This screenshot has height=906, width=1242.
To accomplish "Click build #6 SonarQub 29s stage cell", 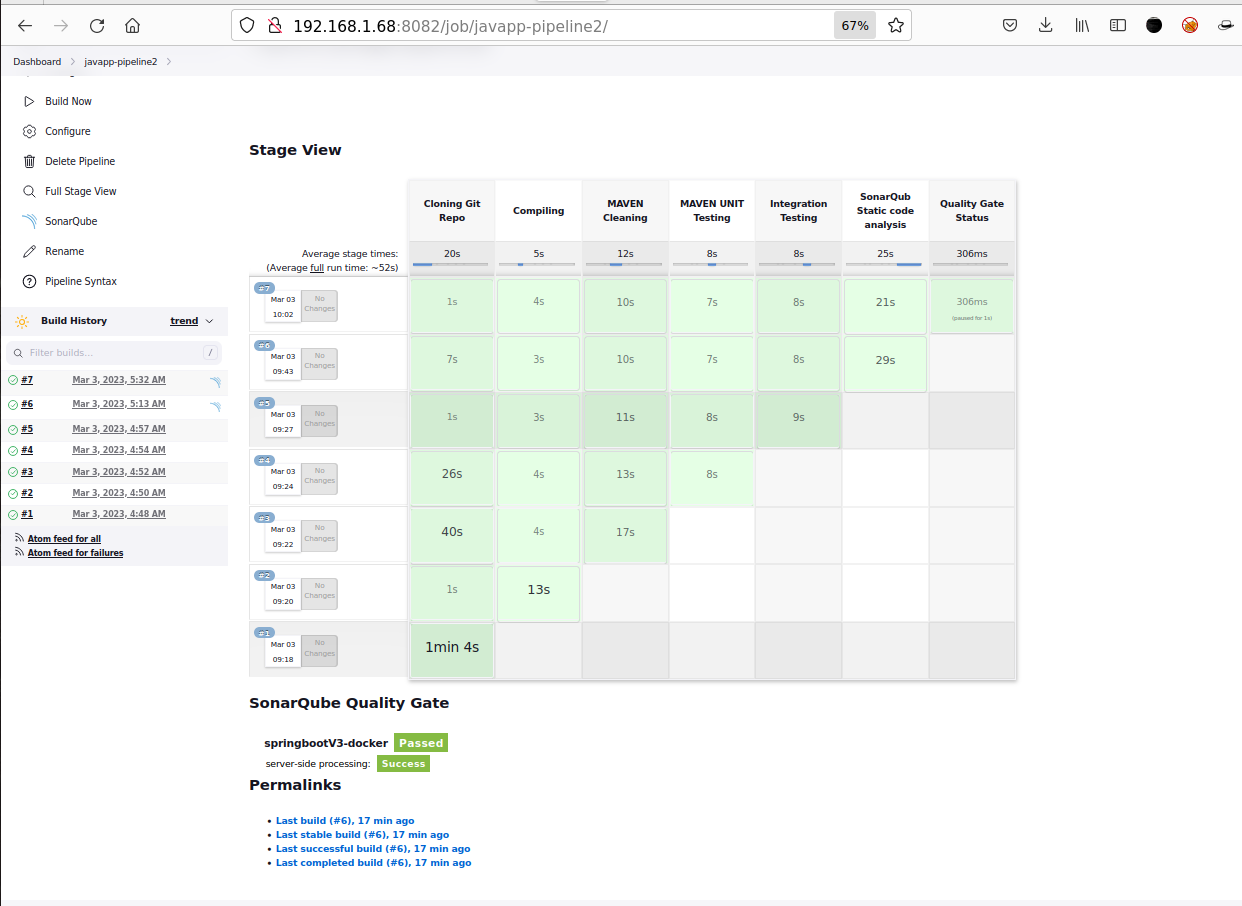I will point(885,364).
